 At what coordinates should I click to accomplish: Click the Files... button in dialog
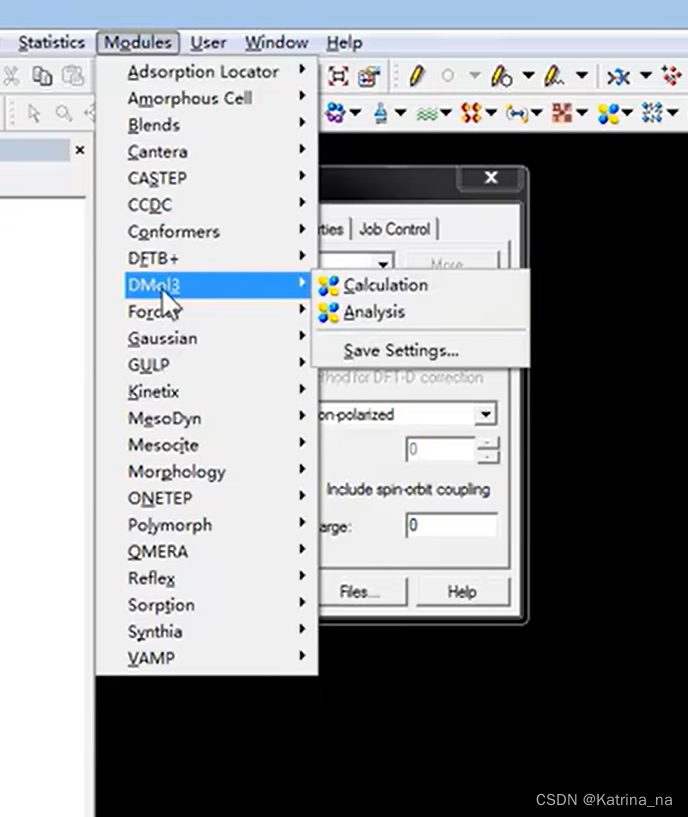360,592
